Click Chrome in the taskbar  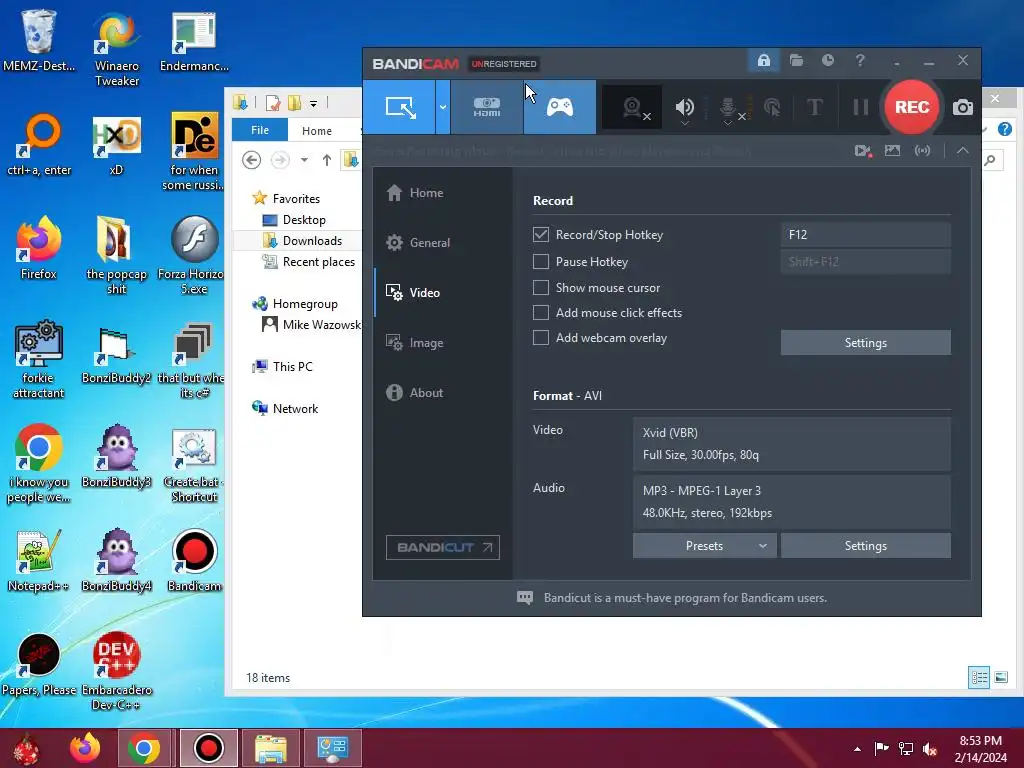pos(144,748)
